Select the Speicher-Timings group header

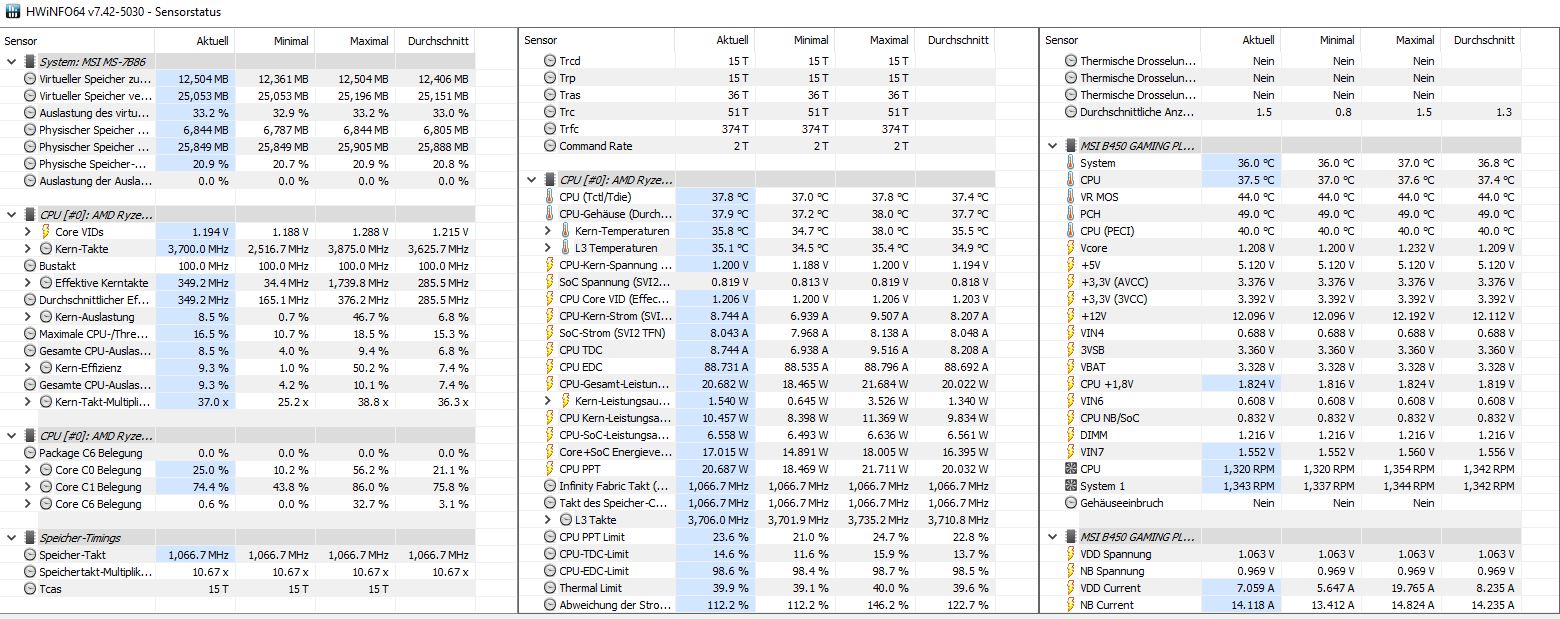[x=239, y=537]
